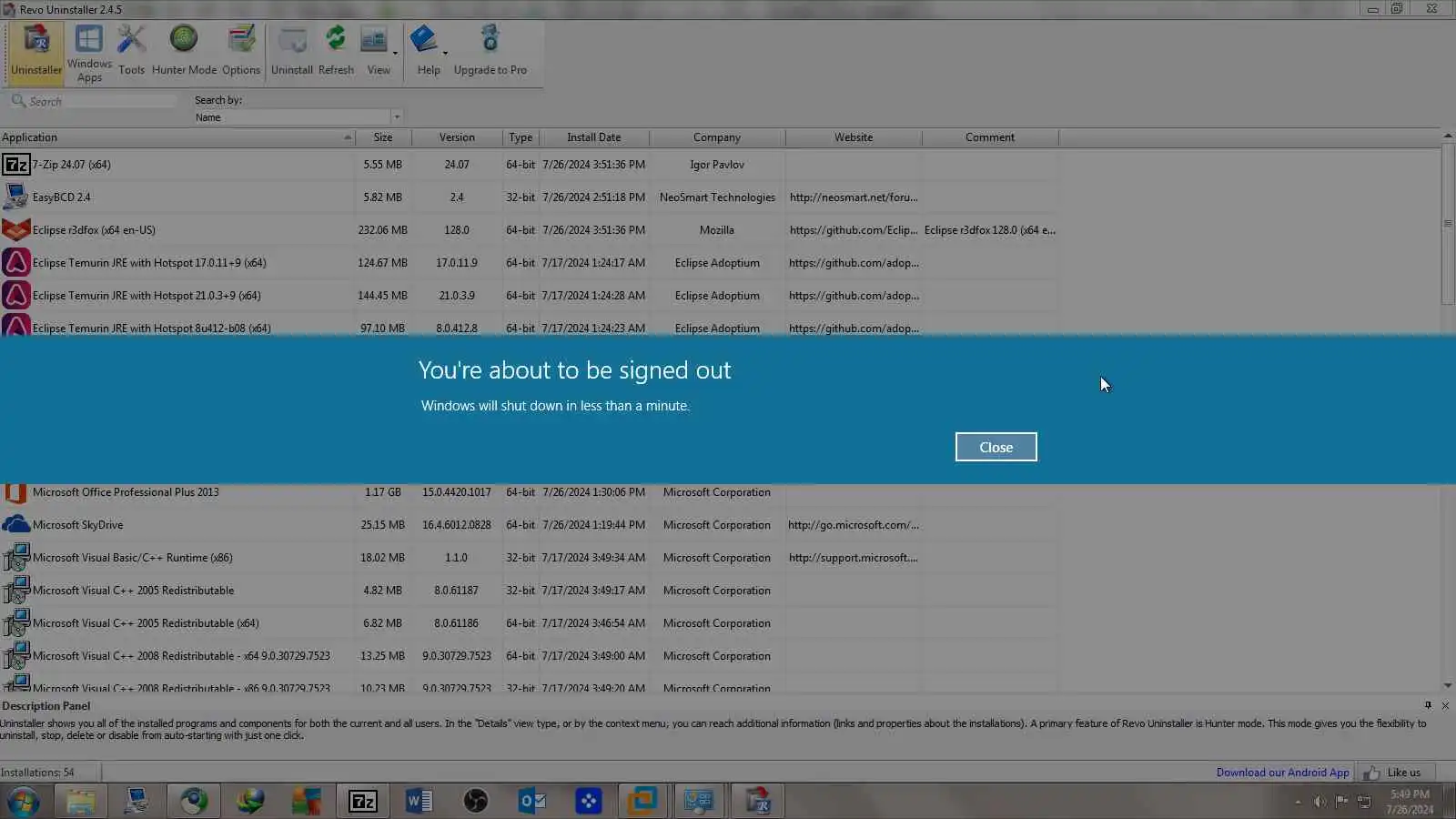
Task: Open Download our Android App link
Action: click(1282, 773)
